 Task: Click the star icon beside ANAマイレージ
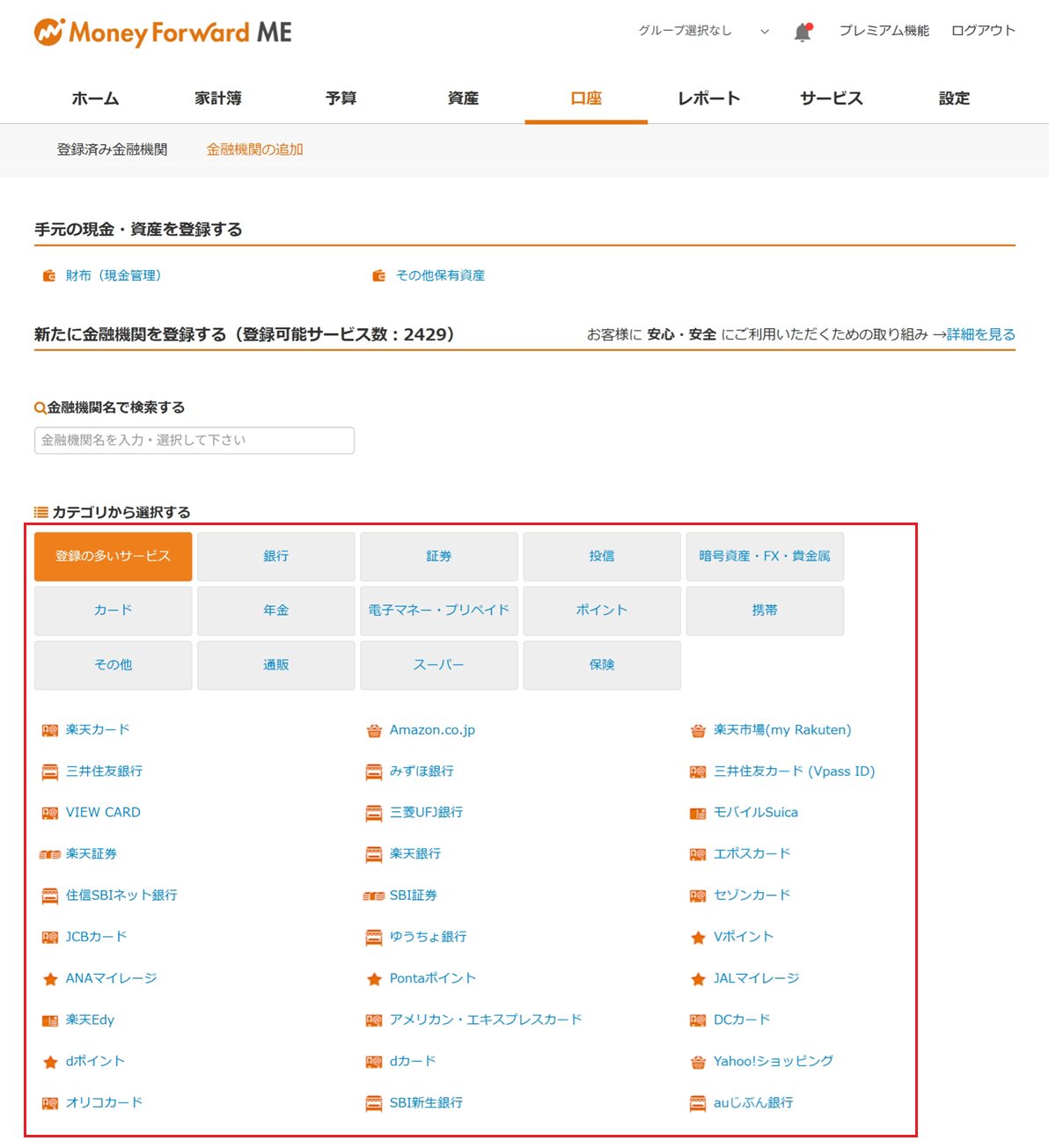coord(50,979)
